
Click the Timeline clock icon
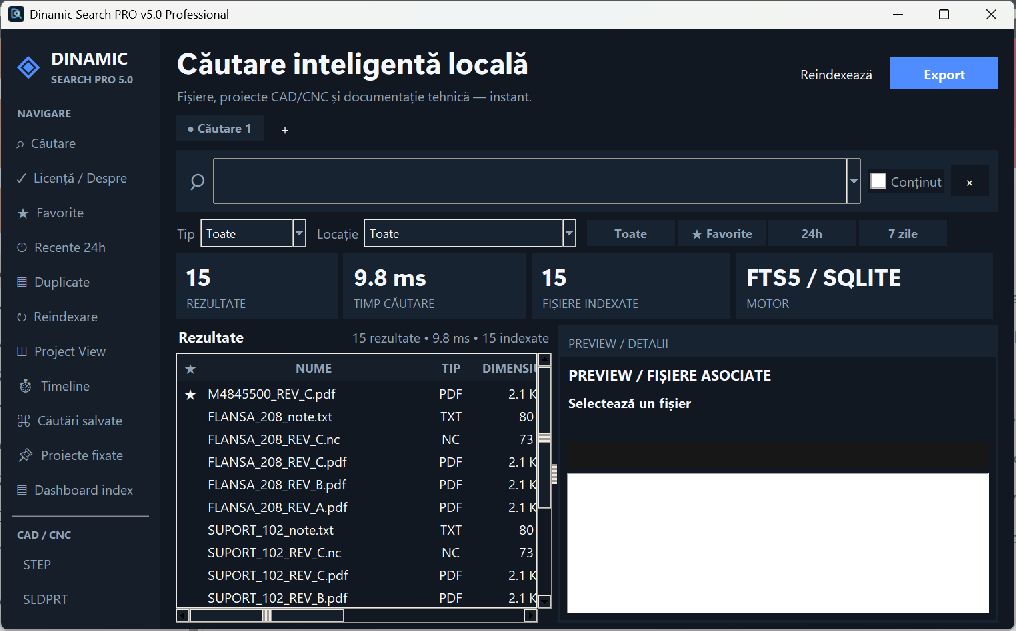coord(25,386)
